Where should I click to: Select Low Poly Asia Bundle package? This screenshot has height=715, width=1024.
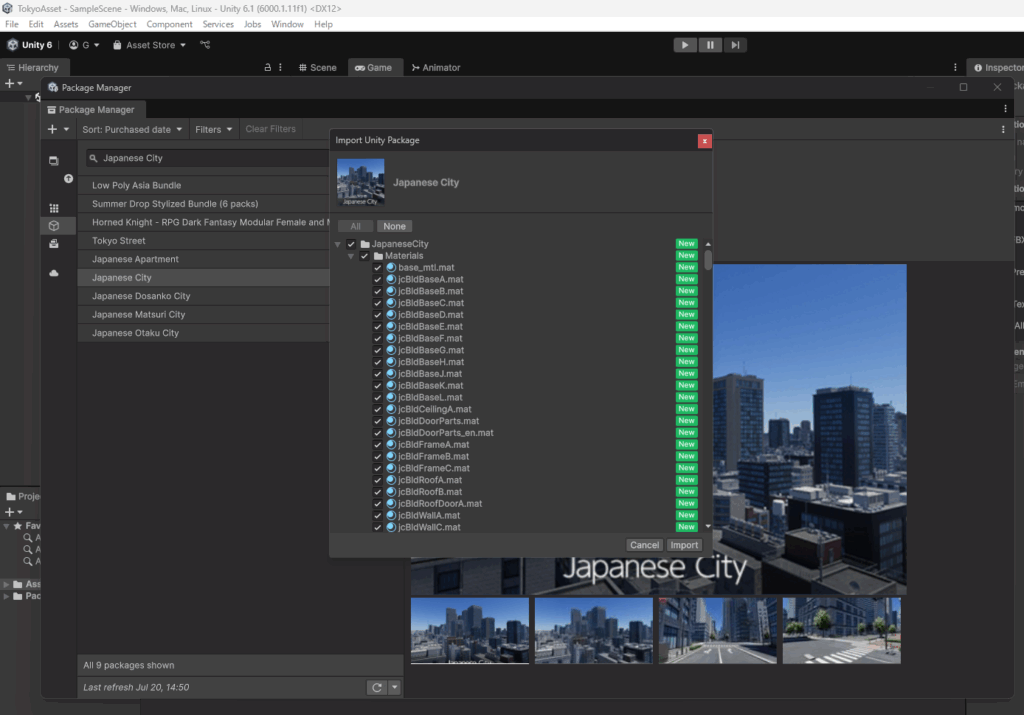click(x=204, y=185)
